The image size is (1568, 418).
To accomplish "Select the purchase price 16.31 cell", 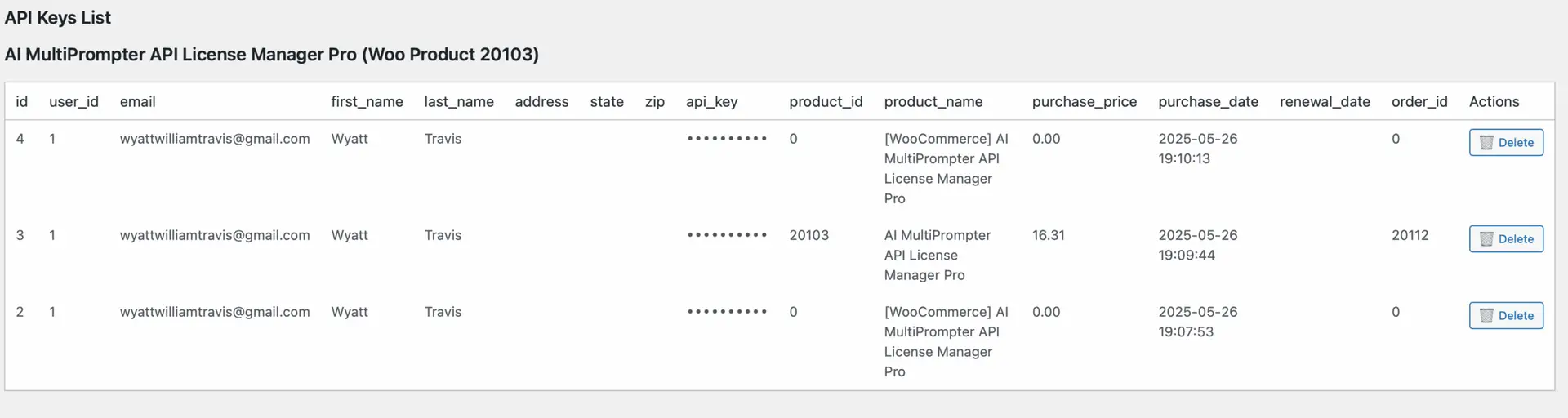I will 1048,235.
